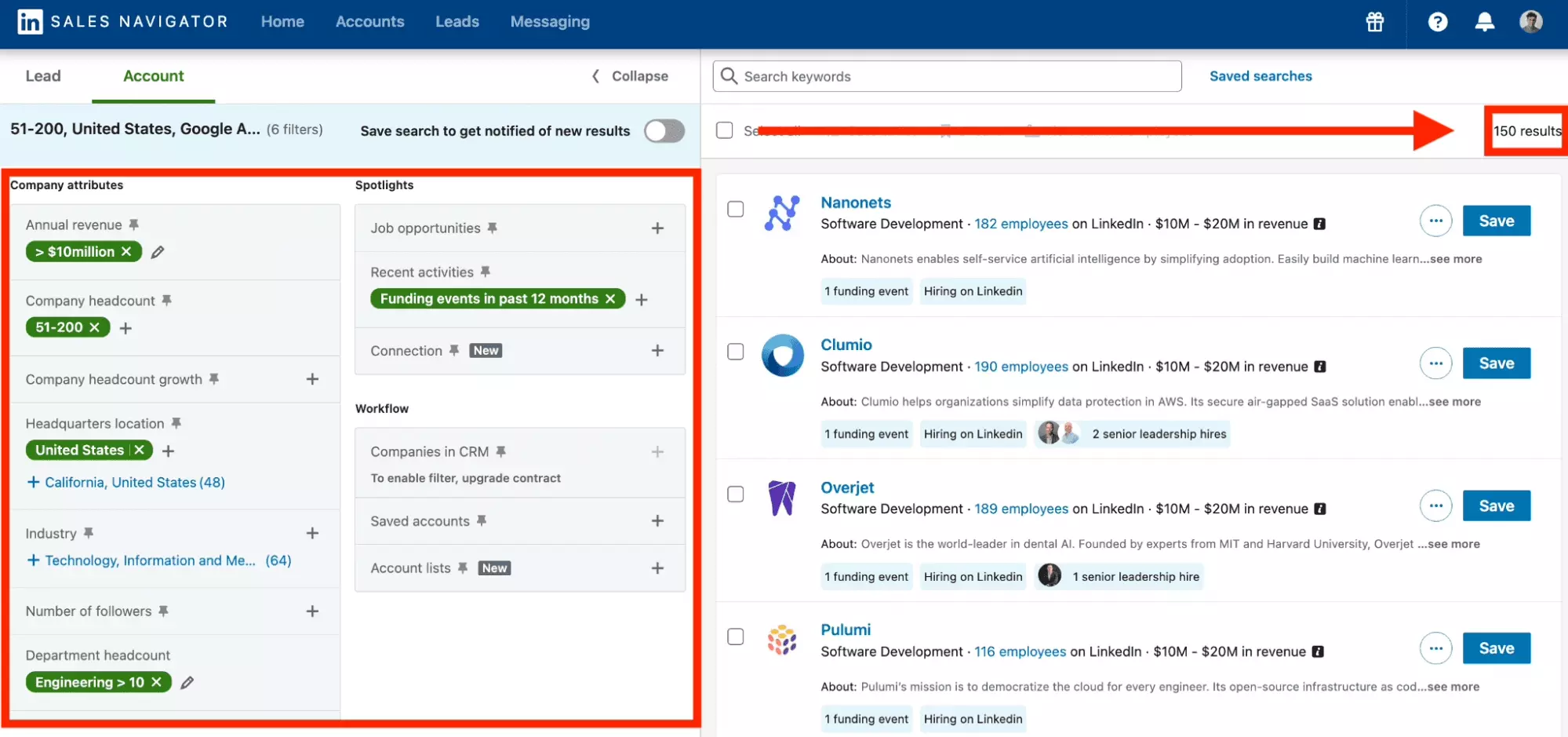Open Clumio more options ellipsis
The height and width of the screenshot is (737, 1568).
click(1435, 363)
